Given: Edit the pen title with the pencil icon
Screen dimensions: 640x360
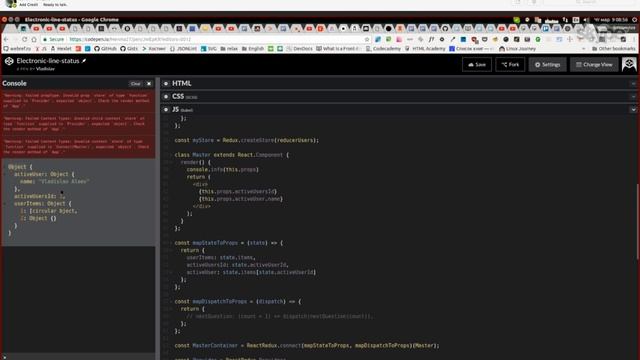Looking at the screenshot, I should (x=84, y=61).
